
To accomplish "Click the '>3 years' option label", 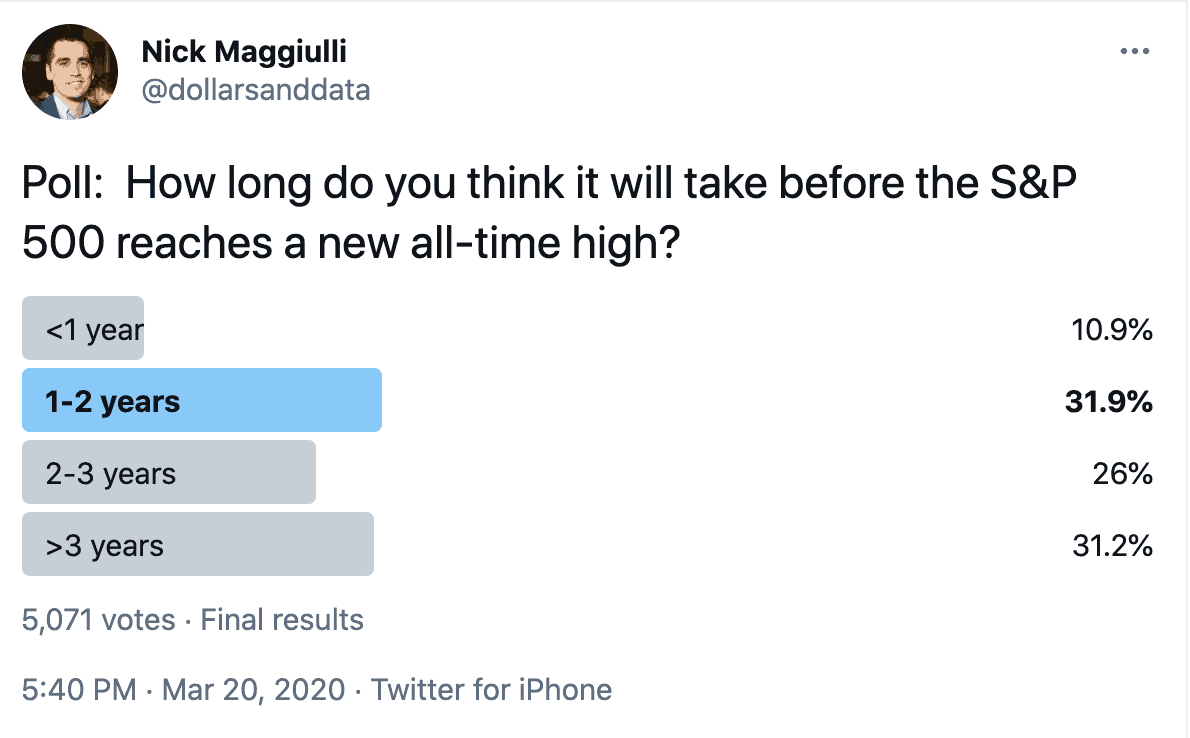I will tap(105, 546).
